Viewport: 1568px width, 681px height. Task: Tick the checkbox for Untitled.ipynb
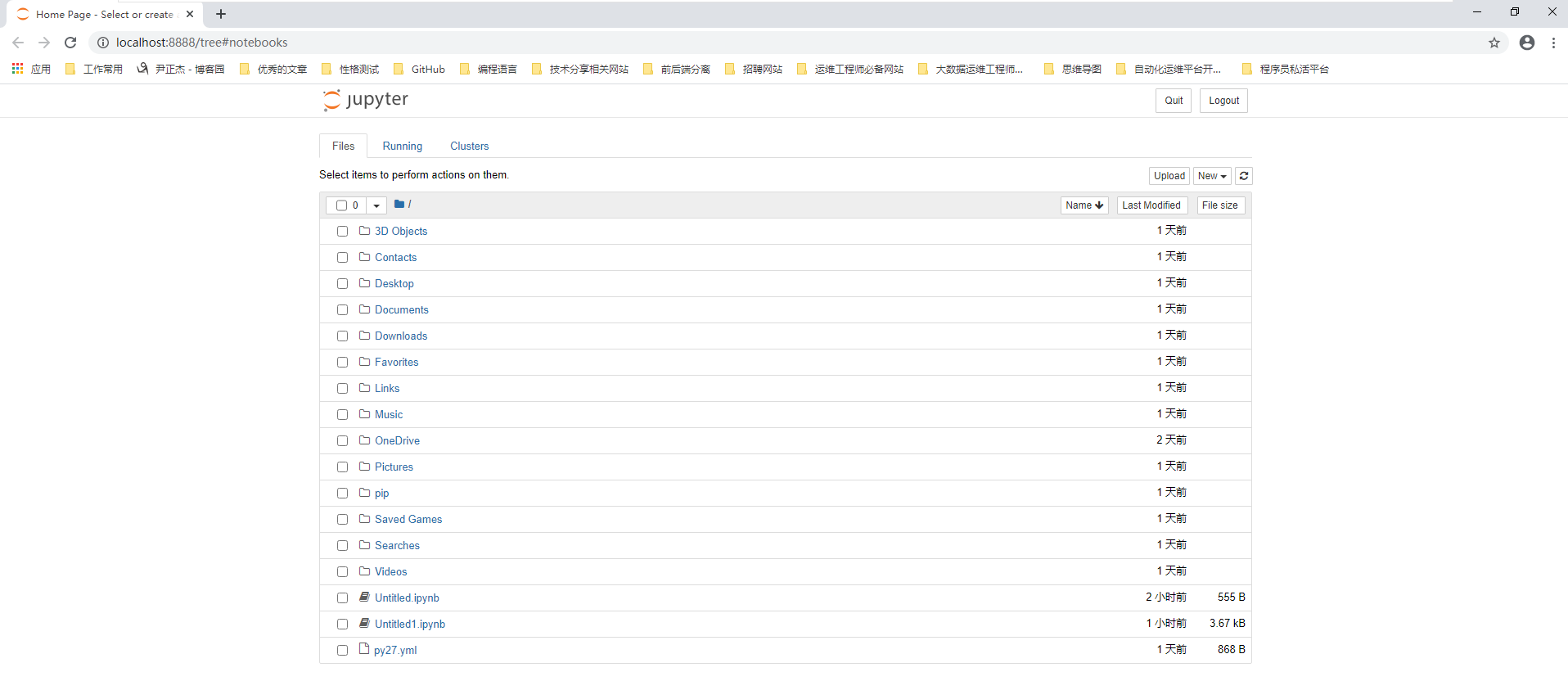click(x=342, y=598)
